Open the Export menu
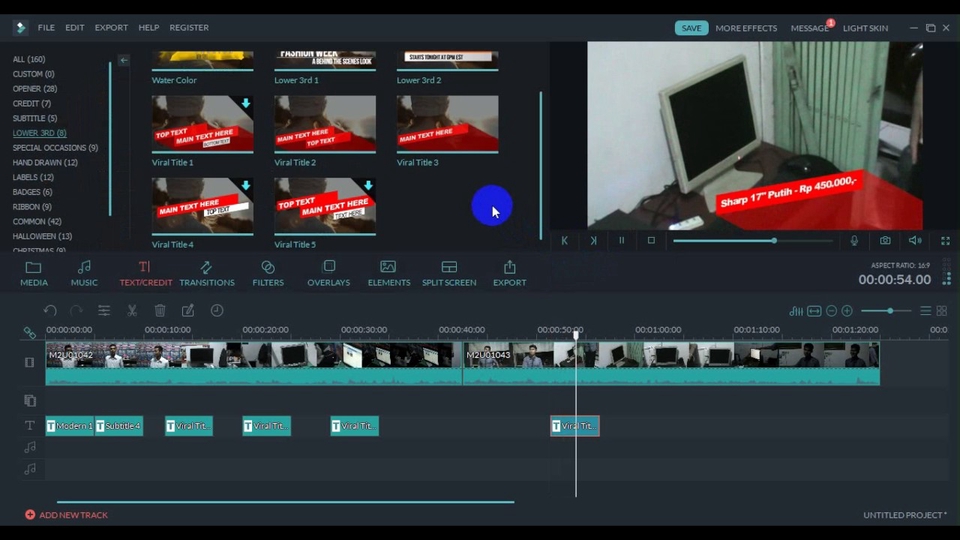 111,28
